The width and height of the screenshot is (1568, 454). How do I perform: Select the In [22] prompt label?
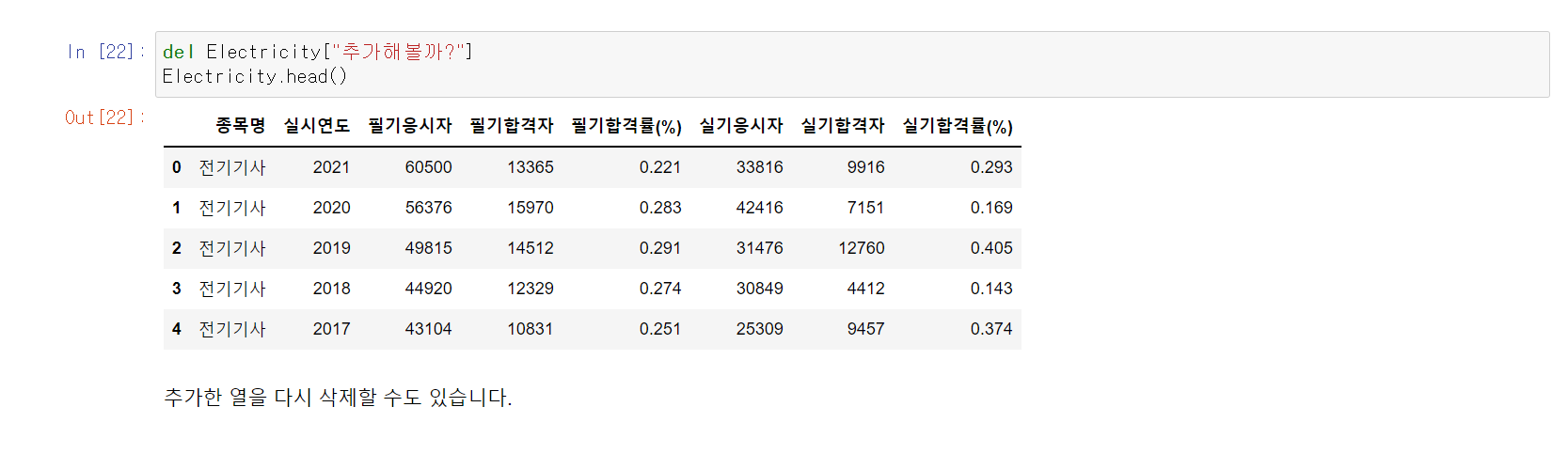coord(105,52)
